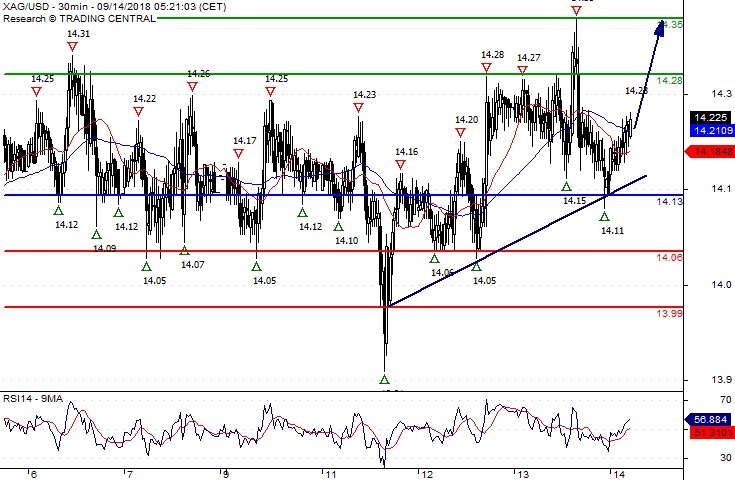
Task: Click the green triangle above the 14.10 label
Action: pos(338,226)
